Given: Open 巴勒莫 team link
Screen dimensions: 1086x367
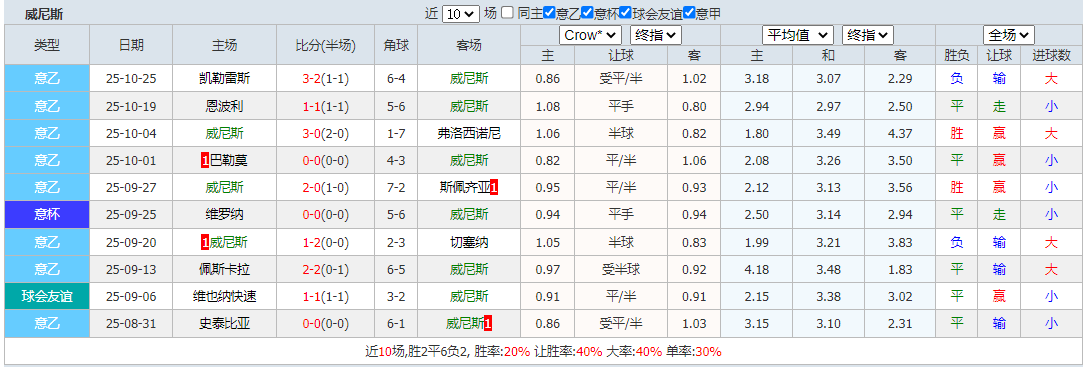Looking at the screenshot, I should (x=229, y=161).
